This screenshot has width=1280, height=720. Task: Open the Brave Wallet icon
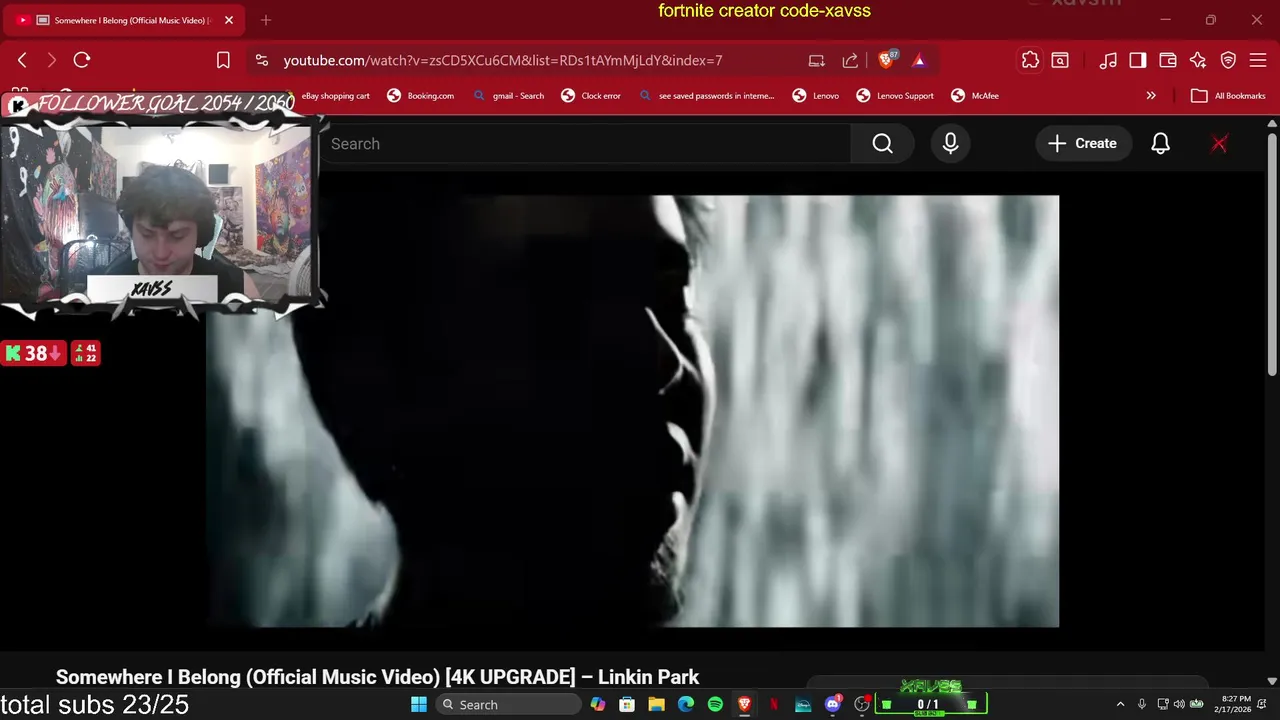pos(1167,60)
